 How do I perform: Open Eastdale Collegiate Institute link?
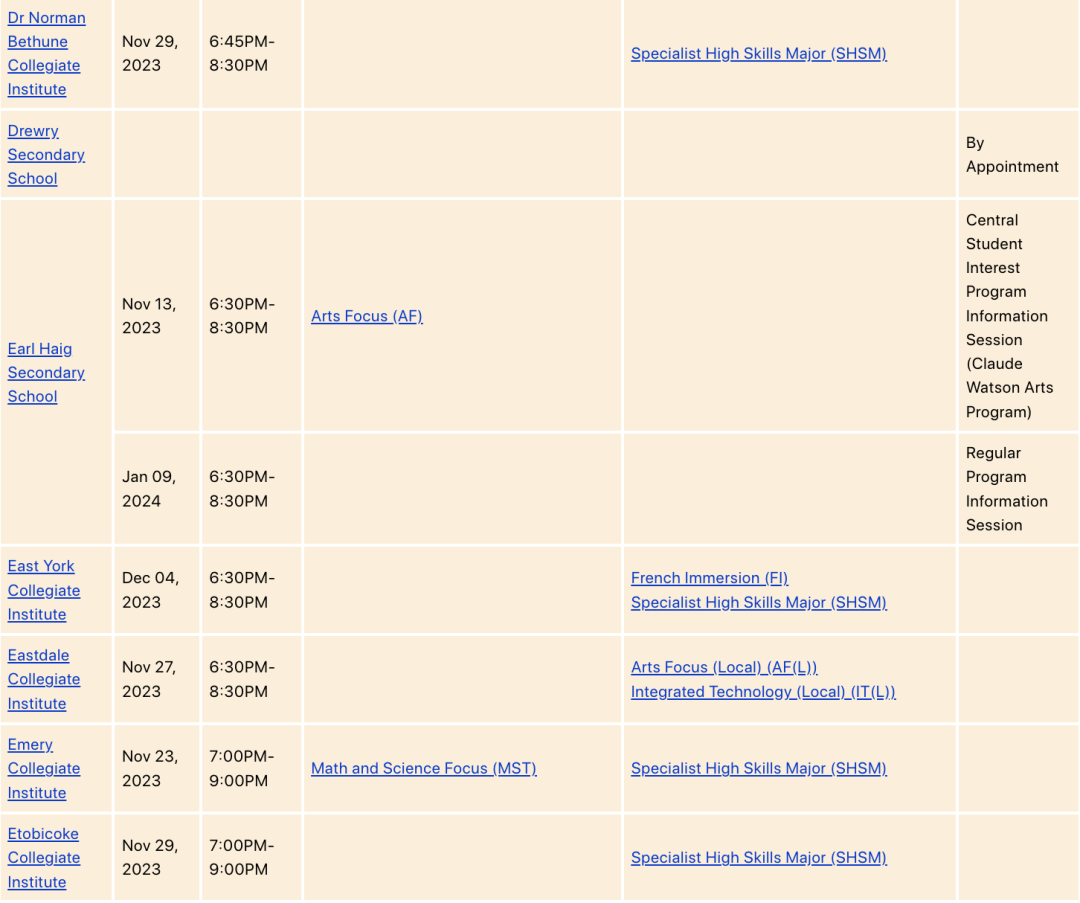click(44, 679)
